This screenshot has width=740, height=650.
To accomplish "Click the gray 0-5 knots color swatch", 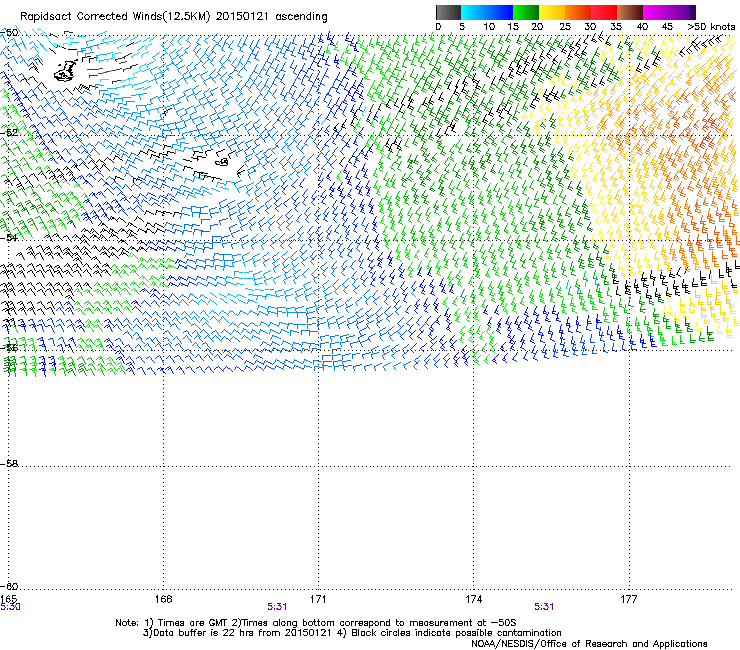I will (x=448, y=12).
